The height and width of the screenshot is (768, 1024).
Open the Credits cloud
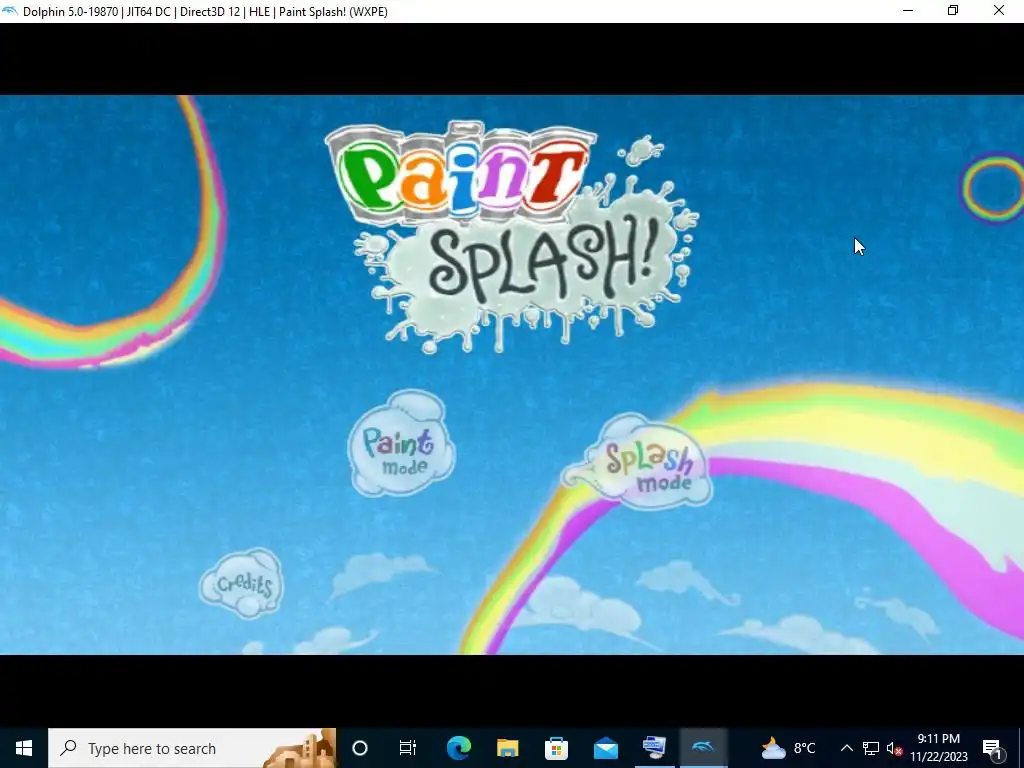click(242, 583)
